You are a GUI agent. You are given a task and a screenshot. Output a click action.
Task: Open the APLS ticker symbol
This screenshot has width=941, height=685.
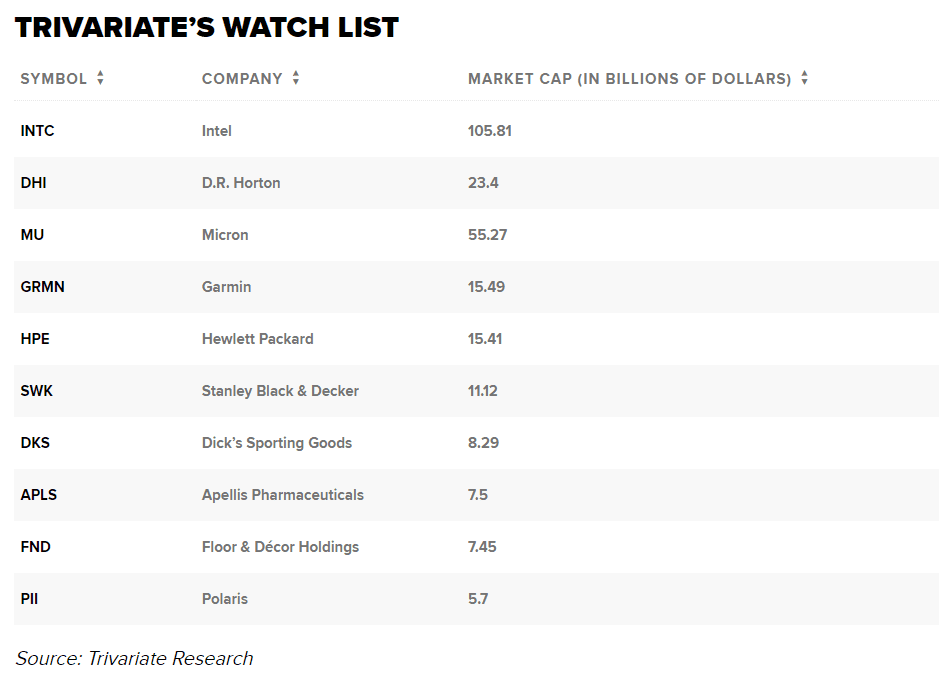tap(38, 495)
